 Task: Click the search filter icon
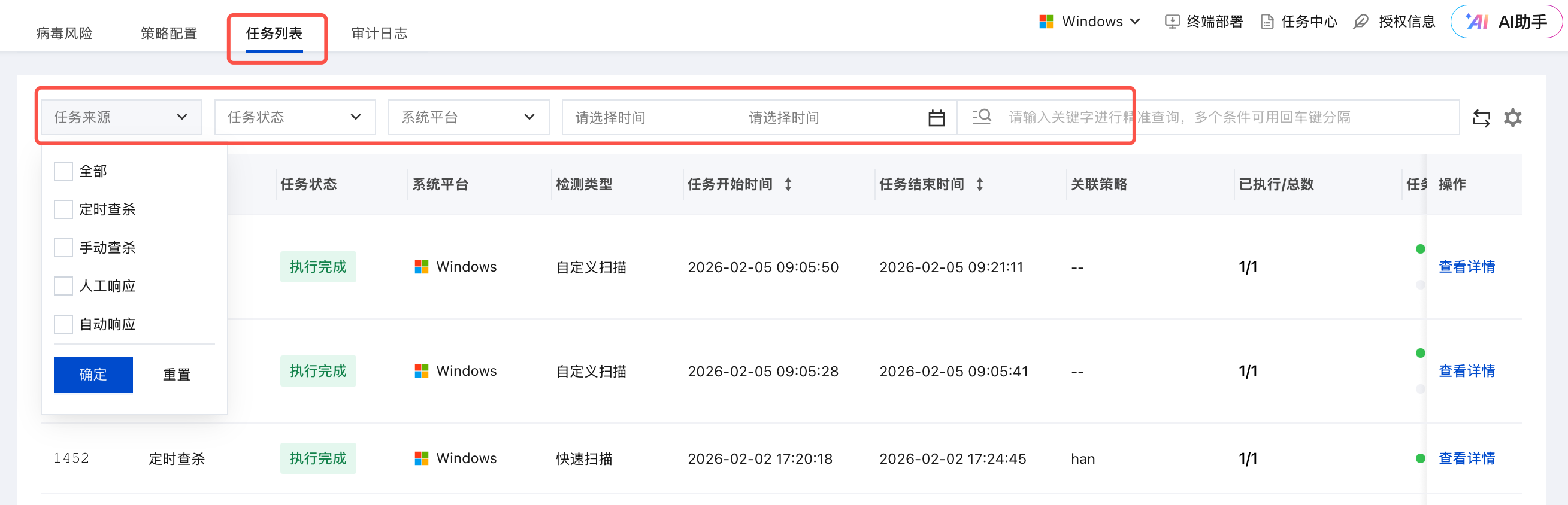[981, 117]
